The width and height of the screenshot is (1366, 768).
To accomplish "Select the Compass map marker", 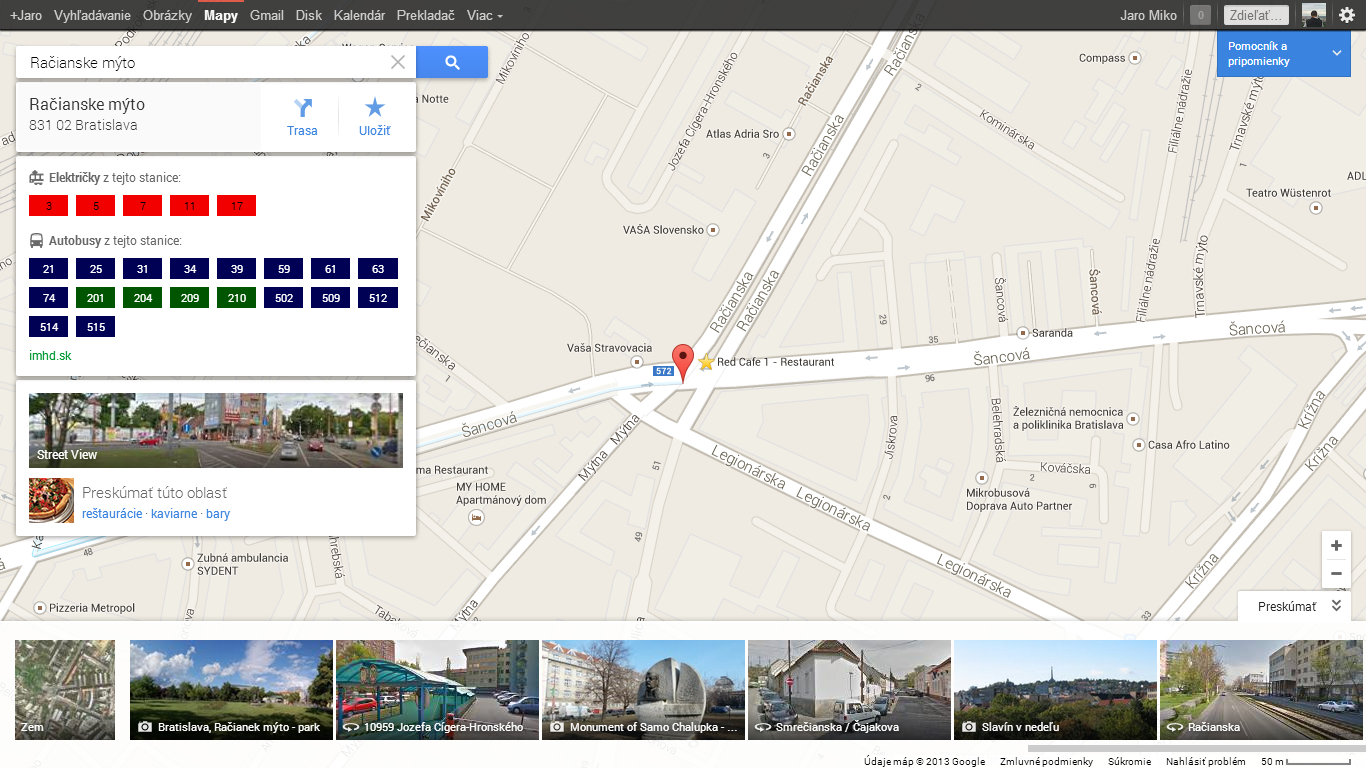I will point(1136,58).
